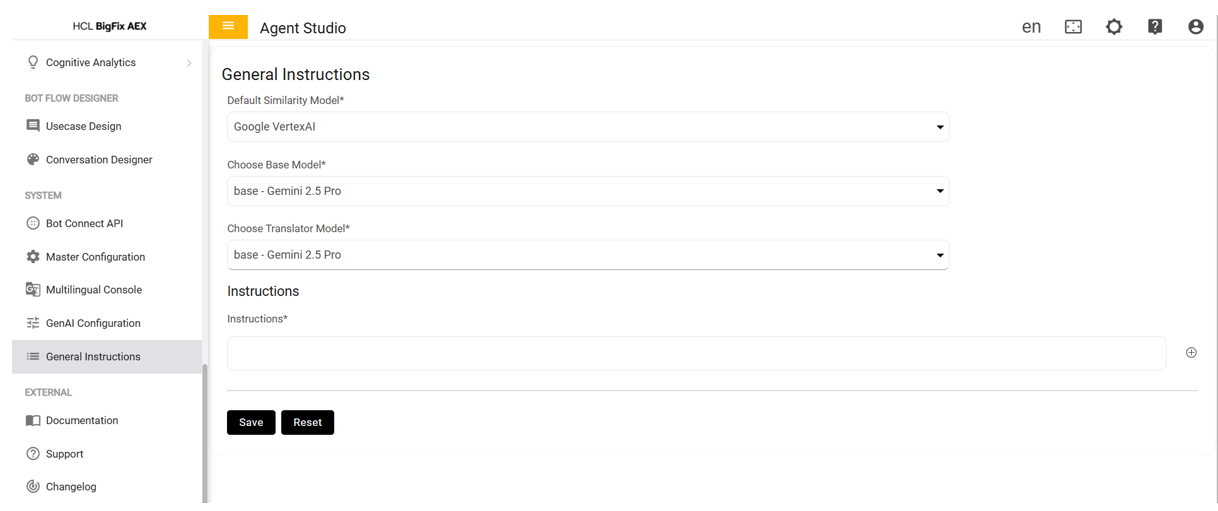Click the yellow hamburger menu button

point(228,27)
